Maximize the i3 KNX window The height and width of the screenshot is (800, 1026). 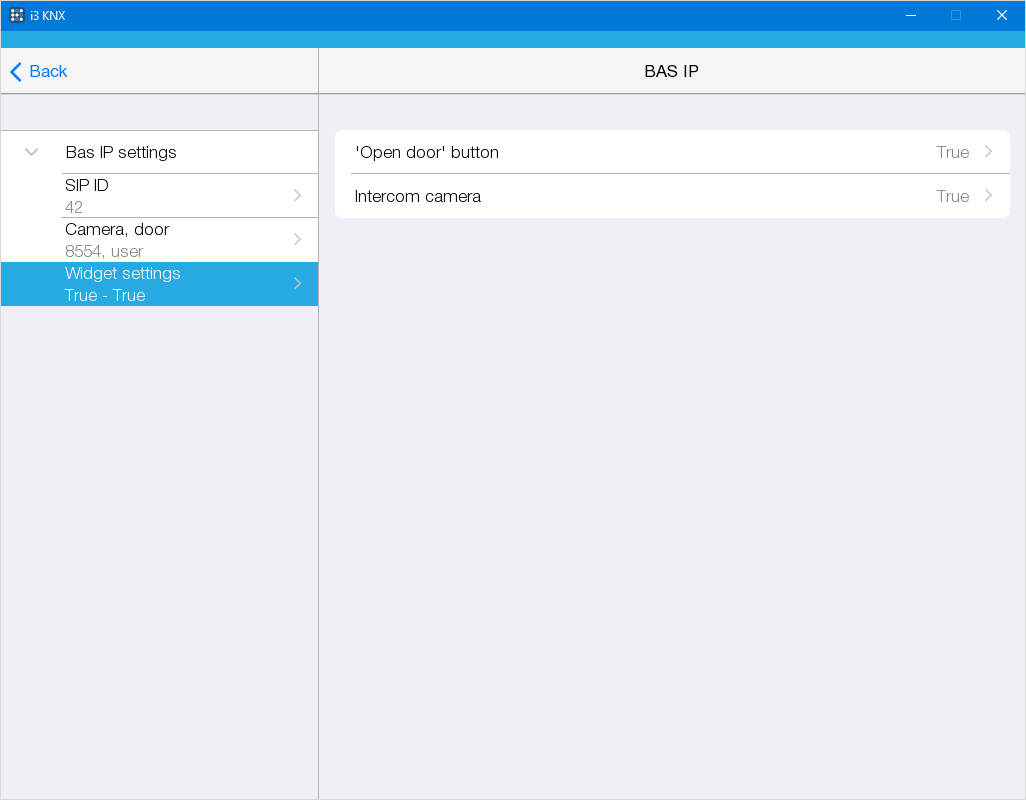click(956, 15)
